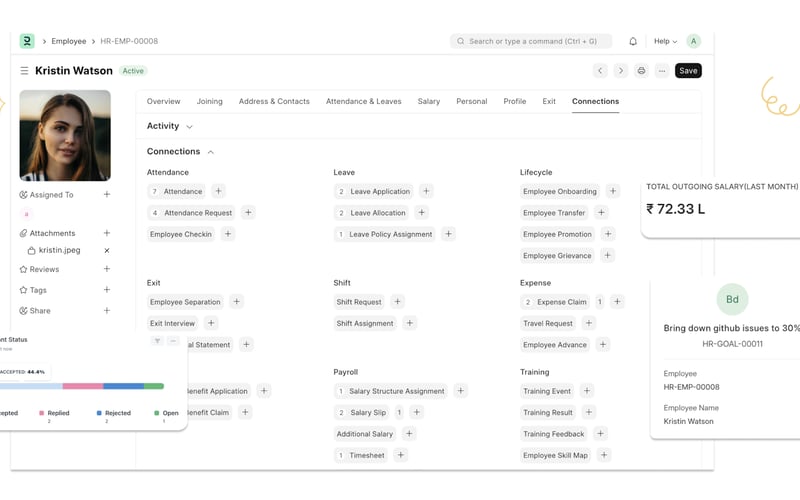This screenshot has height=500, width=800.
Task: Open the Help dropdown menu
Action: (665, 42)
